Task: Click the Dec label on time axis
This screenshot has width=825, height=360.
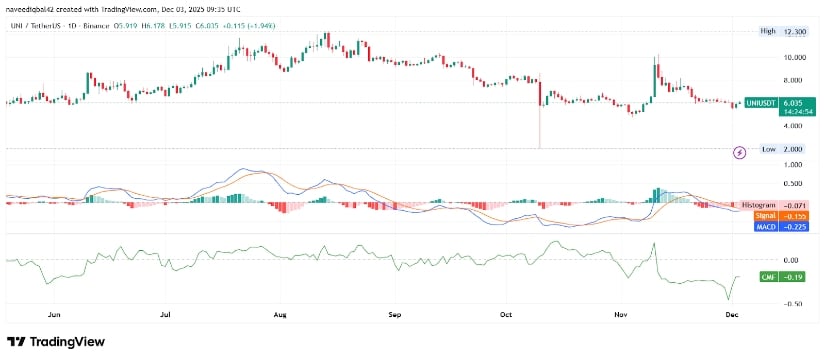Action: tap(732, 315)
